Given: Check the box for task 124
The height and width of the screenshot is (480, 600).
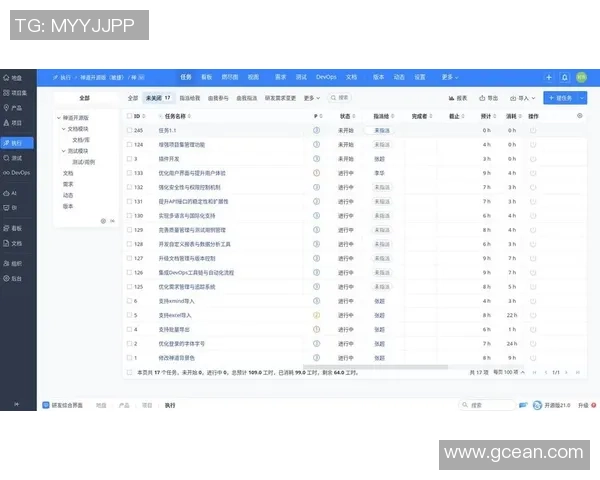Looking at the screenshot, I should point(129,144).
